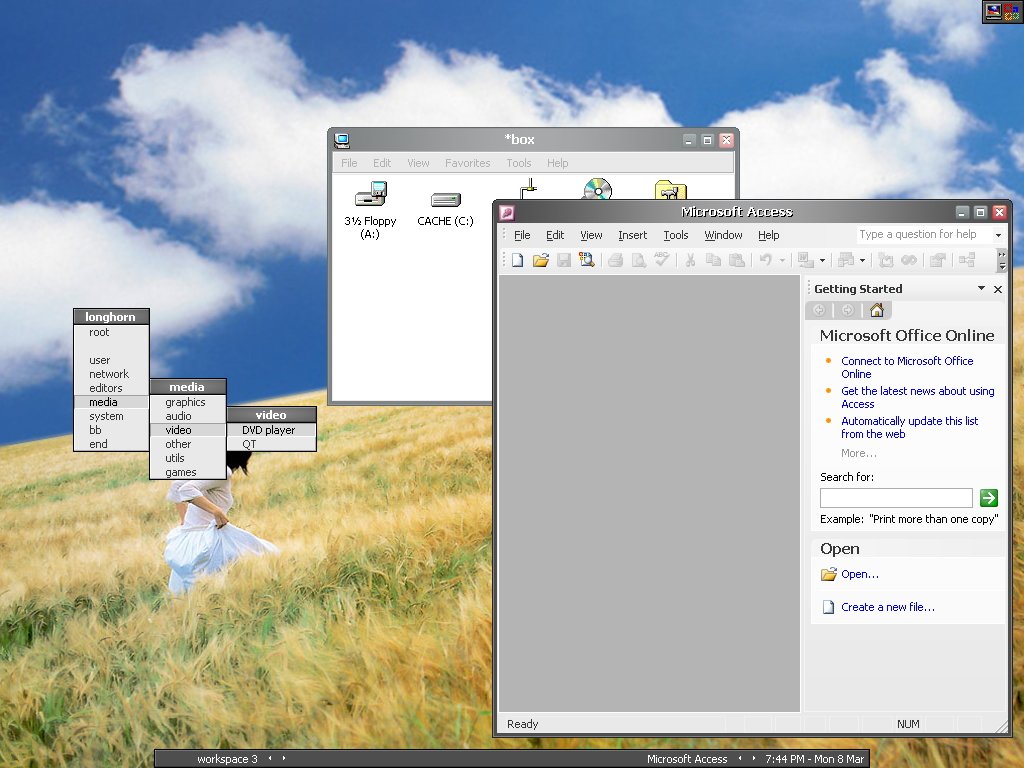Select editors in the longhorn menu
Image resolution: width=1024 pixels, height=768 pixels.
[112, 388]
